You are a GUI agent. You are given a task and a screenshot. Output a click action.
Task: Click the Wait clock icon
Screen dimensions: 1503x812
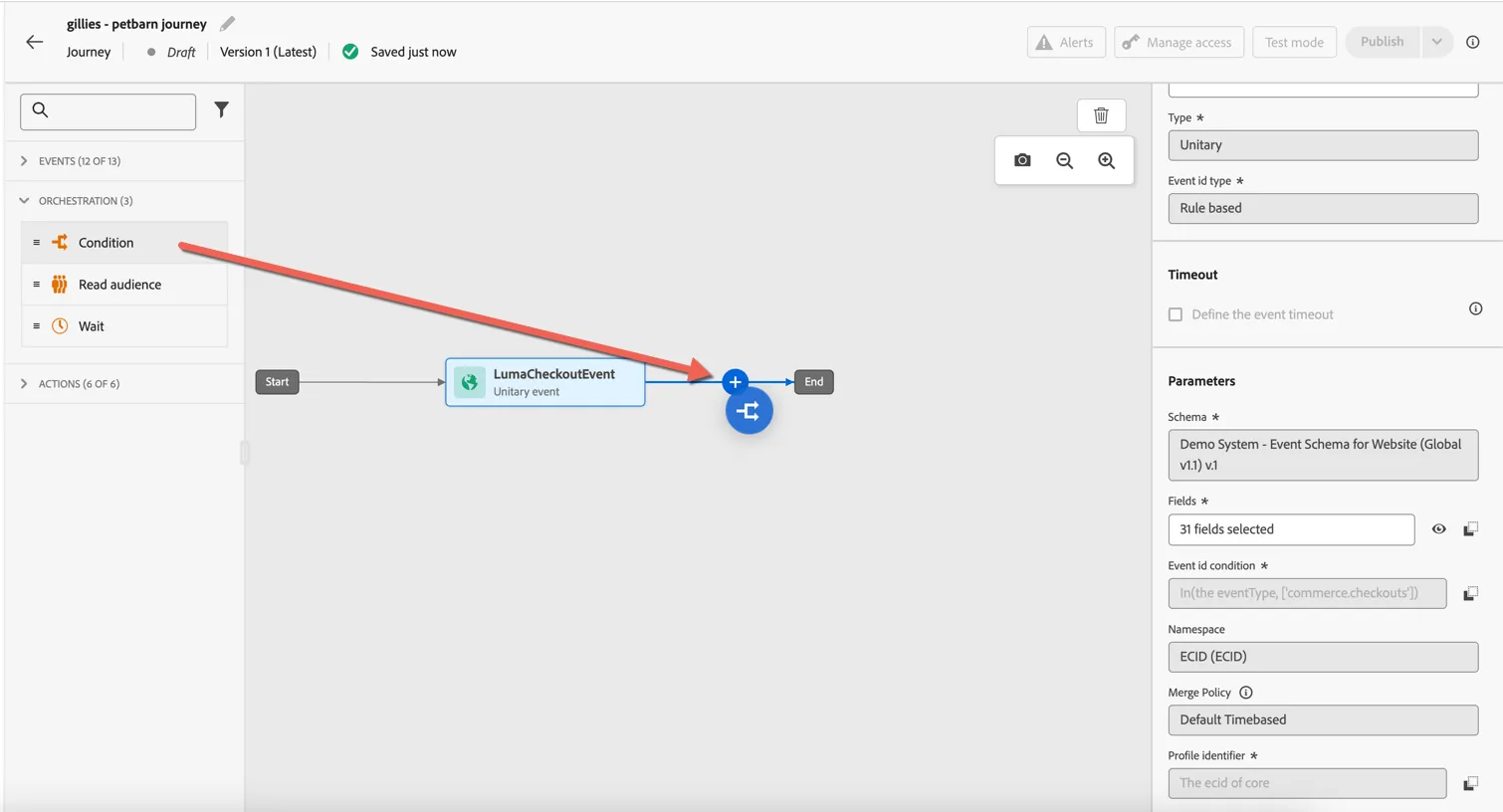pos(60,325)
